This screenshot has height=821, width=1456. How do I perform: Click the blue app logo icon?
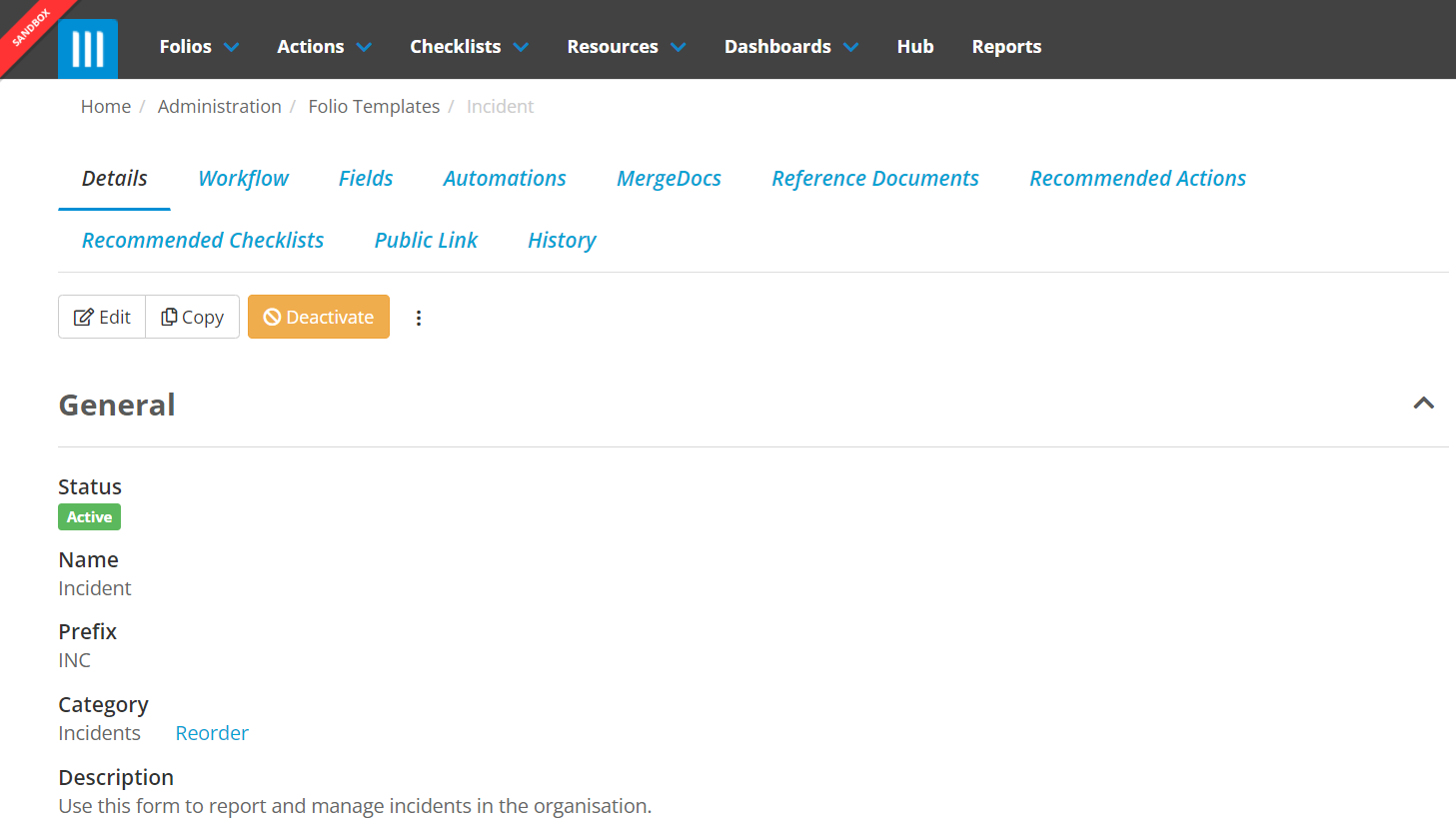[x=88, y=48]
